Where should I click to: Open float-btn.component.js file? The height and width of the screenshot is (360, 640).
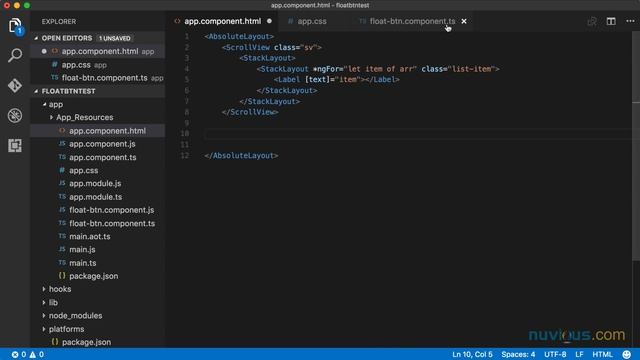pos(98,210)
